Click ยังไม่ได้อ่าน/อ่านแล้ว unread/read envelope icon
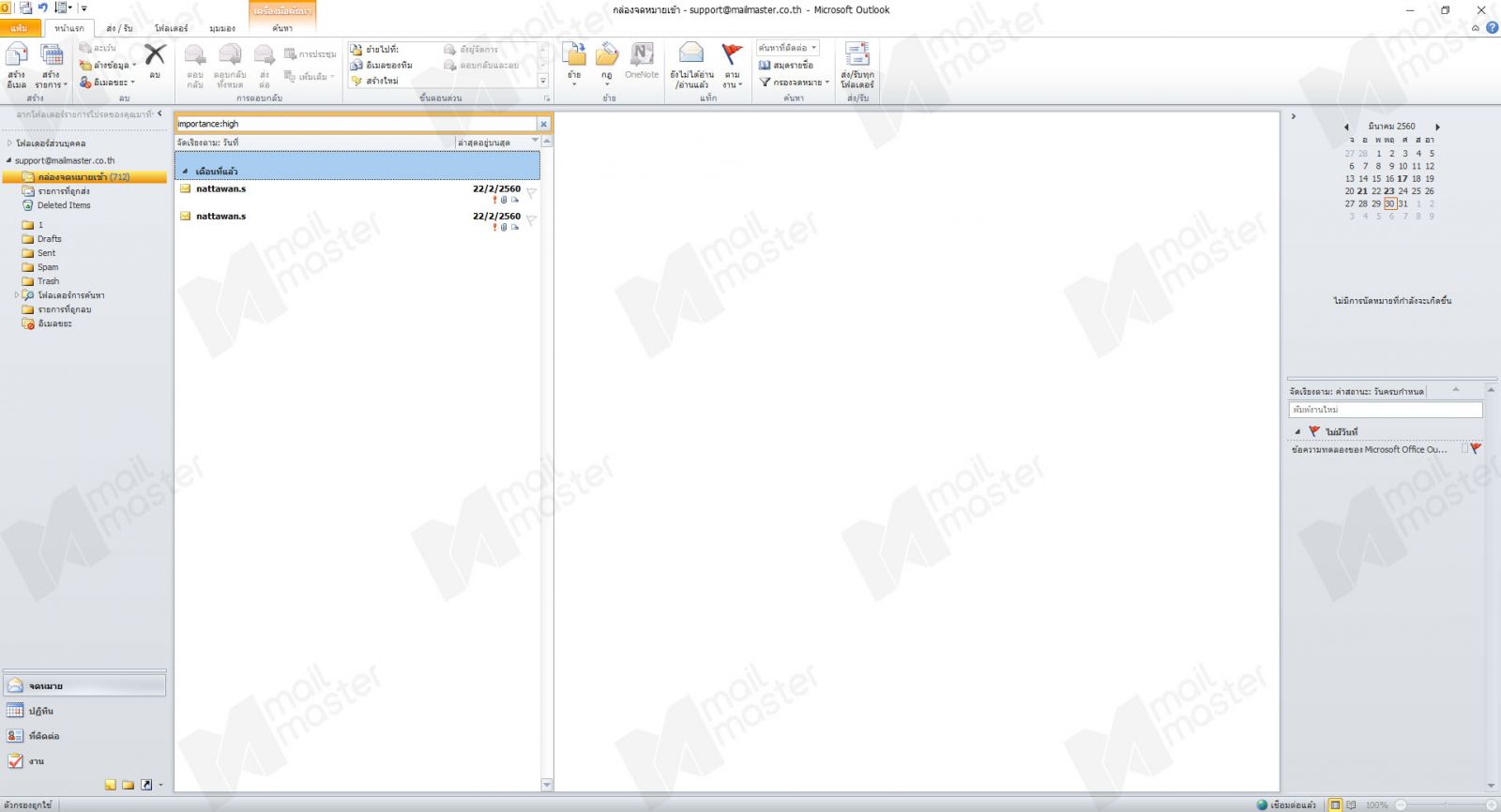The width and height of the screenshot is (1501, 812). [691, 54]
